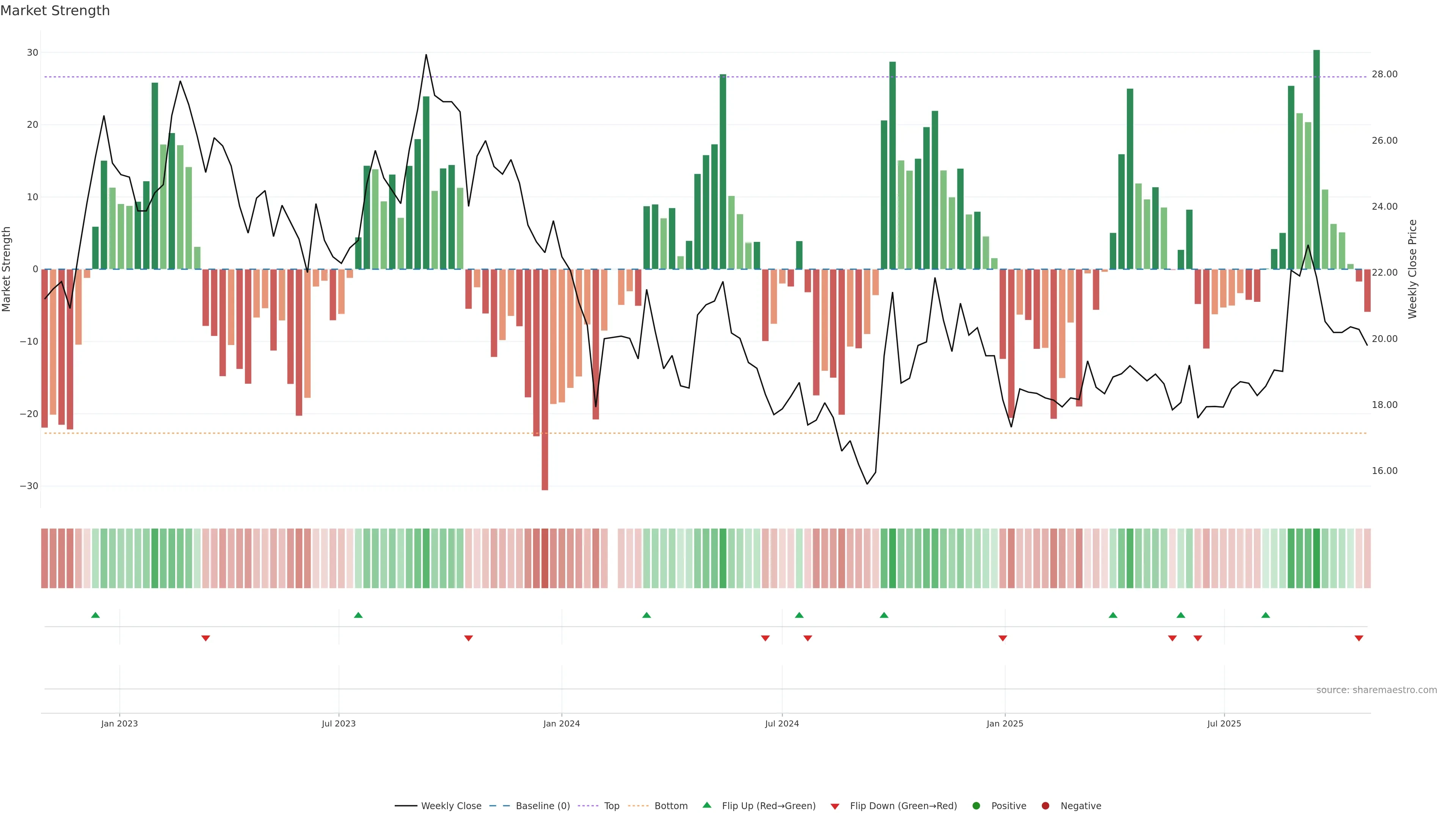
Task: Click the flip-down triangle left of Jan 2025
Action: point(1003,638)
